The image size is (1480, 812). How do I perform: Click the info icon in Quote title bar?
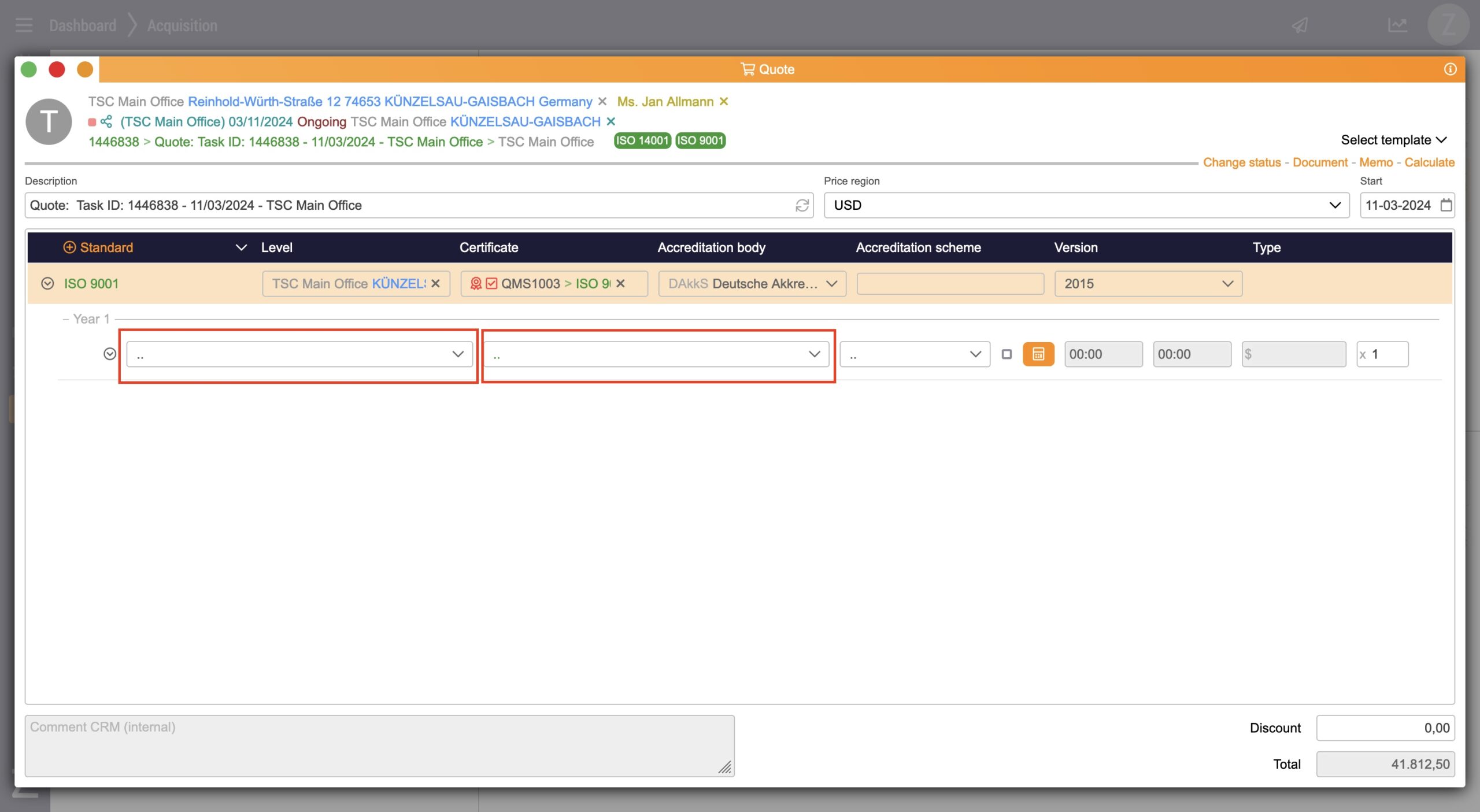pos(1450,69)
